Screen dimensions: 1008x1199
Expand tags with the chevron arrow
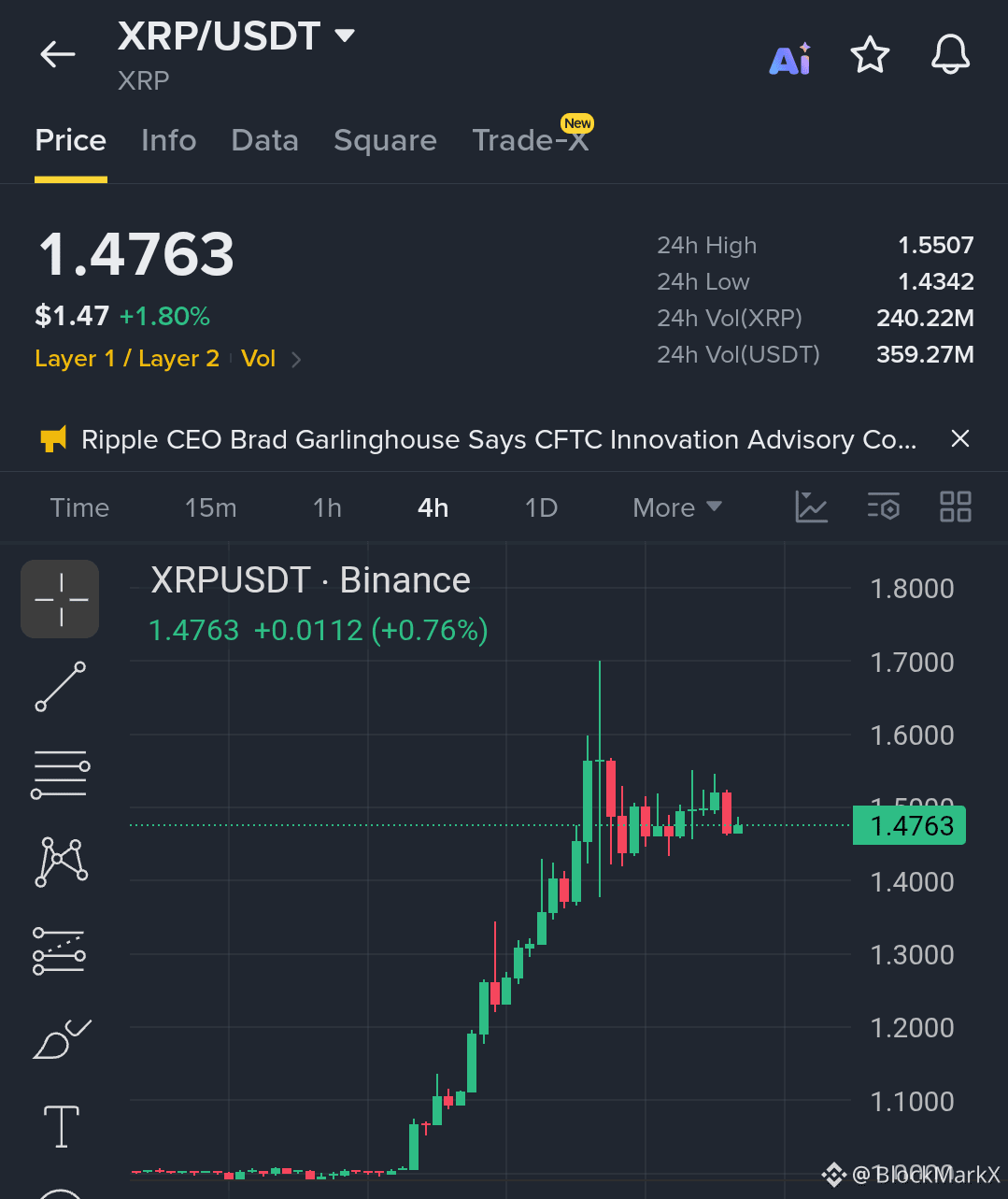[296, 360]
